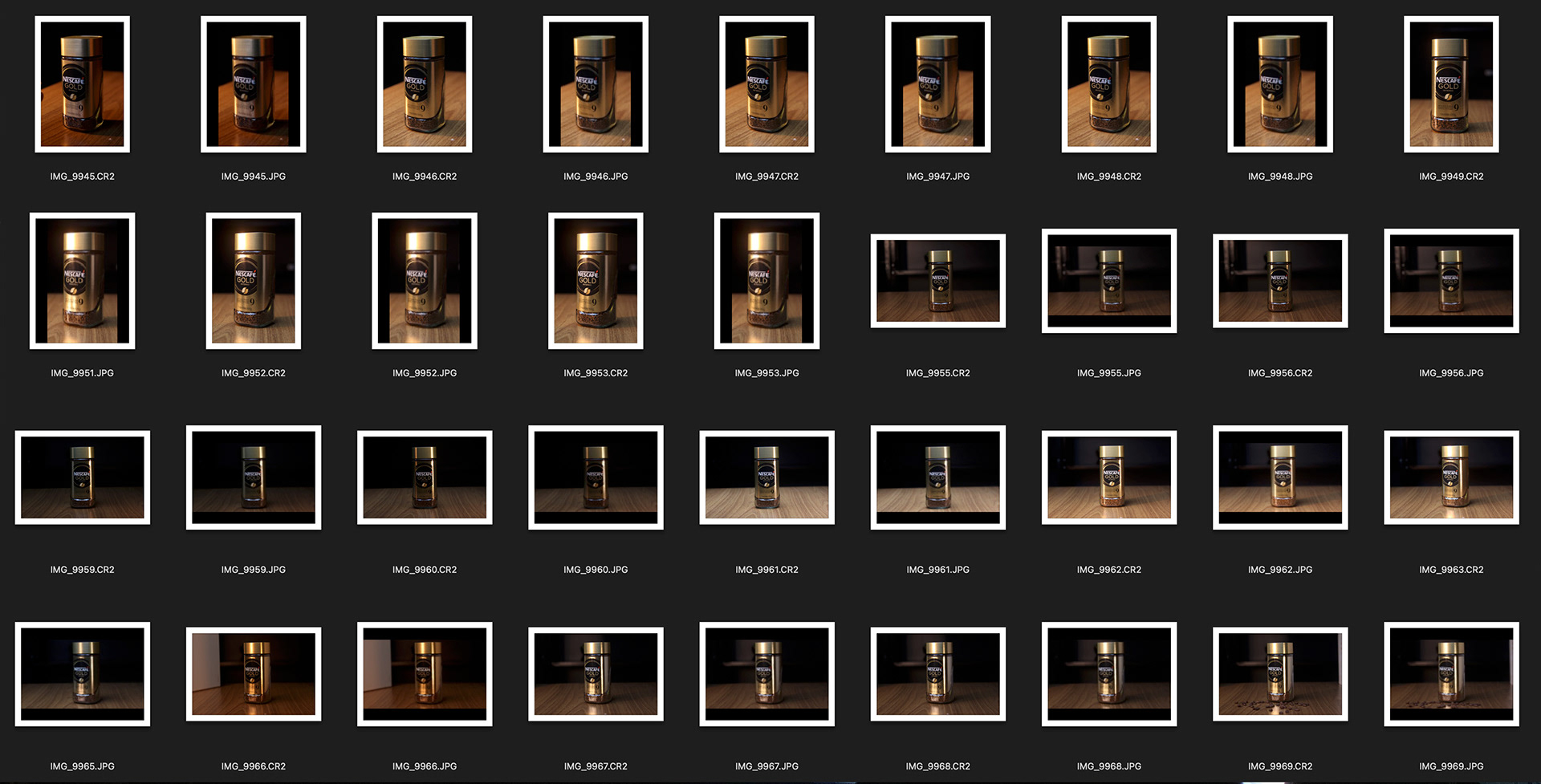Click the filename text IMG_9968.CR2
Viewport: 1541px width, 784px height.
pyautogui.click(x=938, y=766)
